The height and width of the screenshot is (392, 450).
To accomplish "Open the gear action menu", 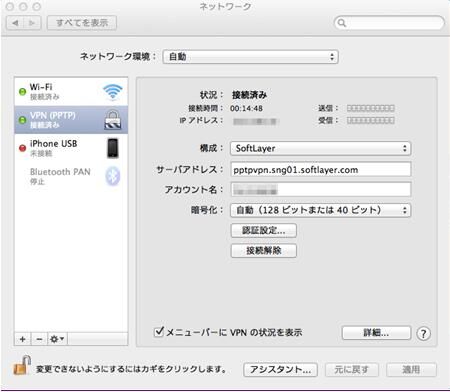I will point(57,339).
